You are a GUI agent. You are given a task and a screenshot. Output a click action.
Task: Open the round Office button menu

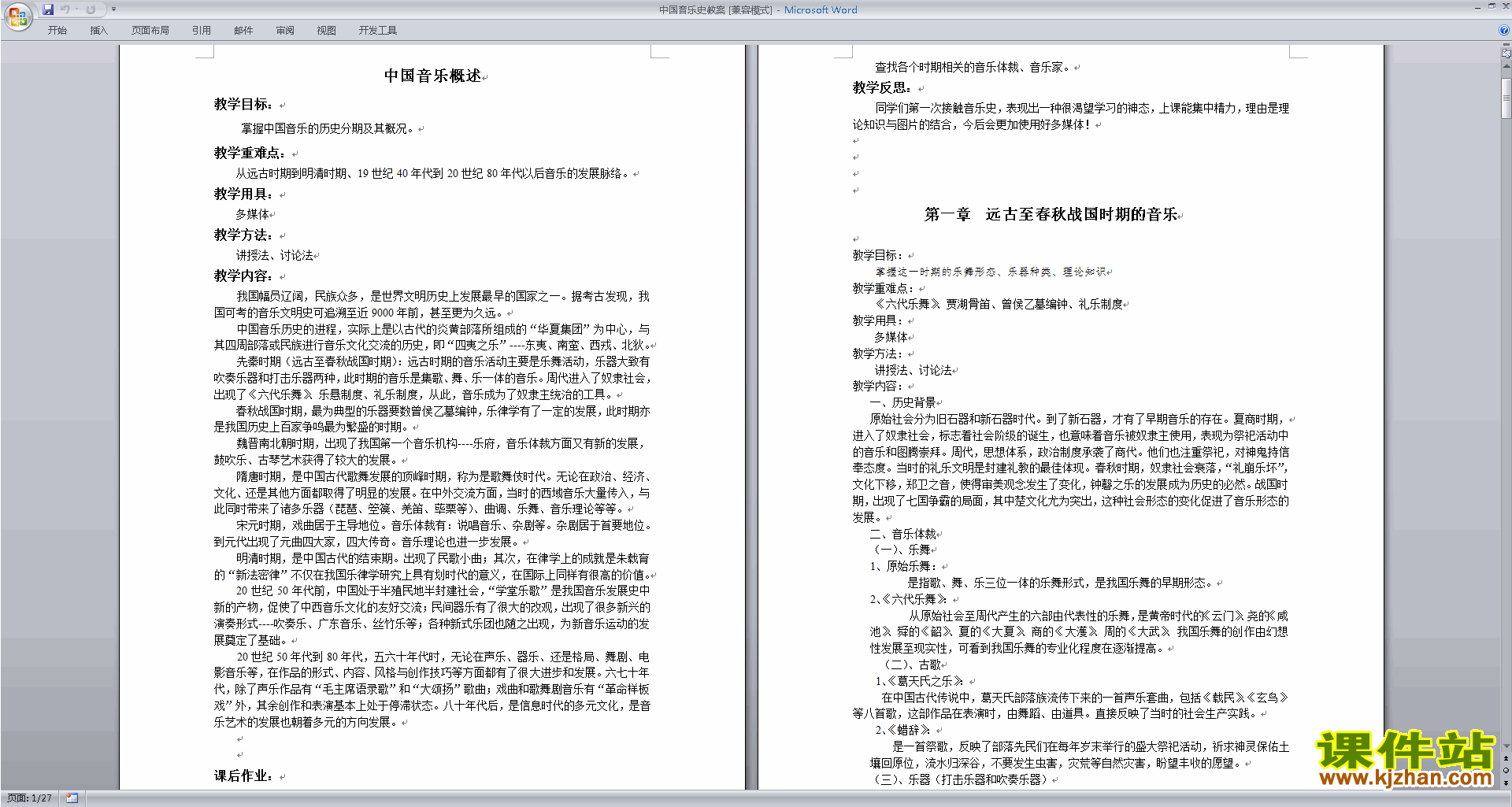point(17,17)
